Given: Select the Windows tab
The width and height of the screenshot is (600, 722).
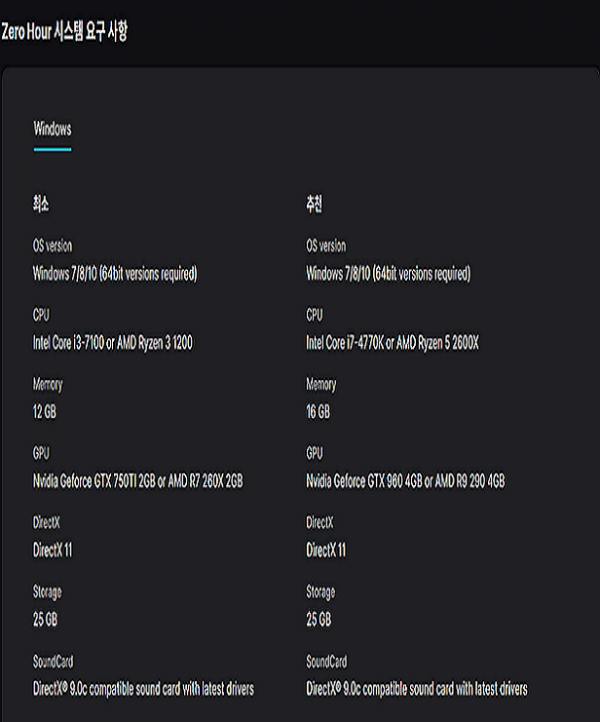Looking at the screenshot, I should coord(52,129).
